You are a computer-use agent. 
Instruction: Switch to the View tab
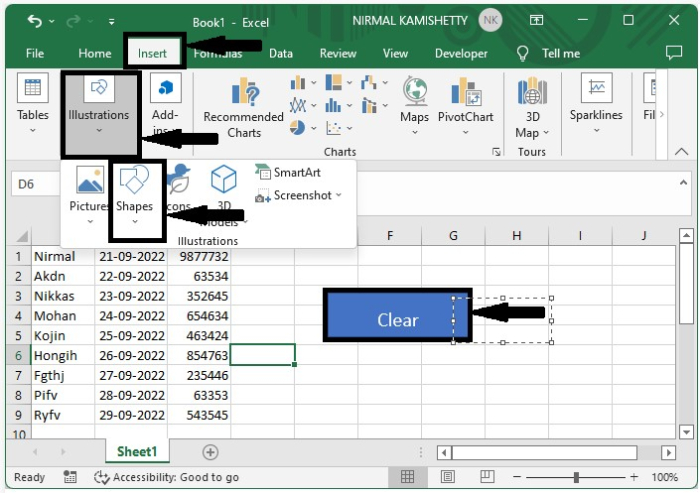coord(395,54)
